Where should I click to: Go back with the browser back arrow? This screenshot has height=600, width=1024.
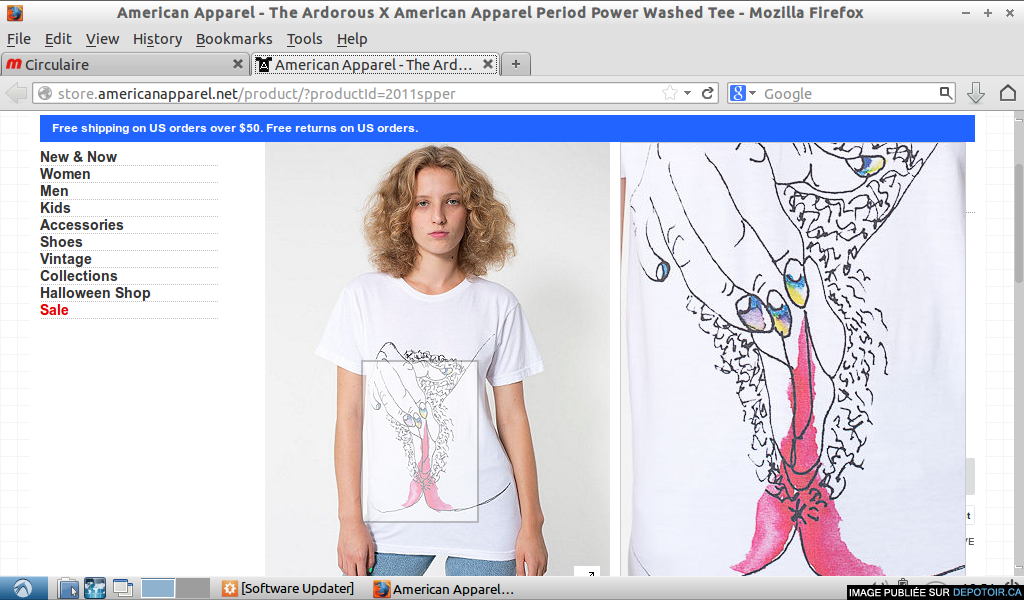tap(16, 93)
